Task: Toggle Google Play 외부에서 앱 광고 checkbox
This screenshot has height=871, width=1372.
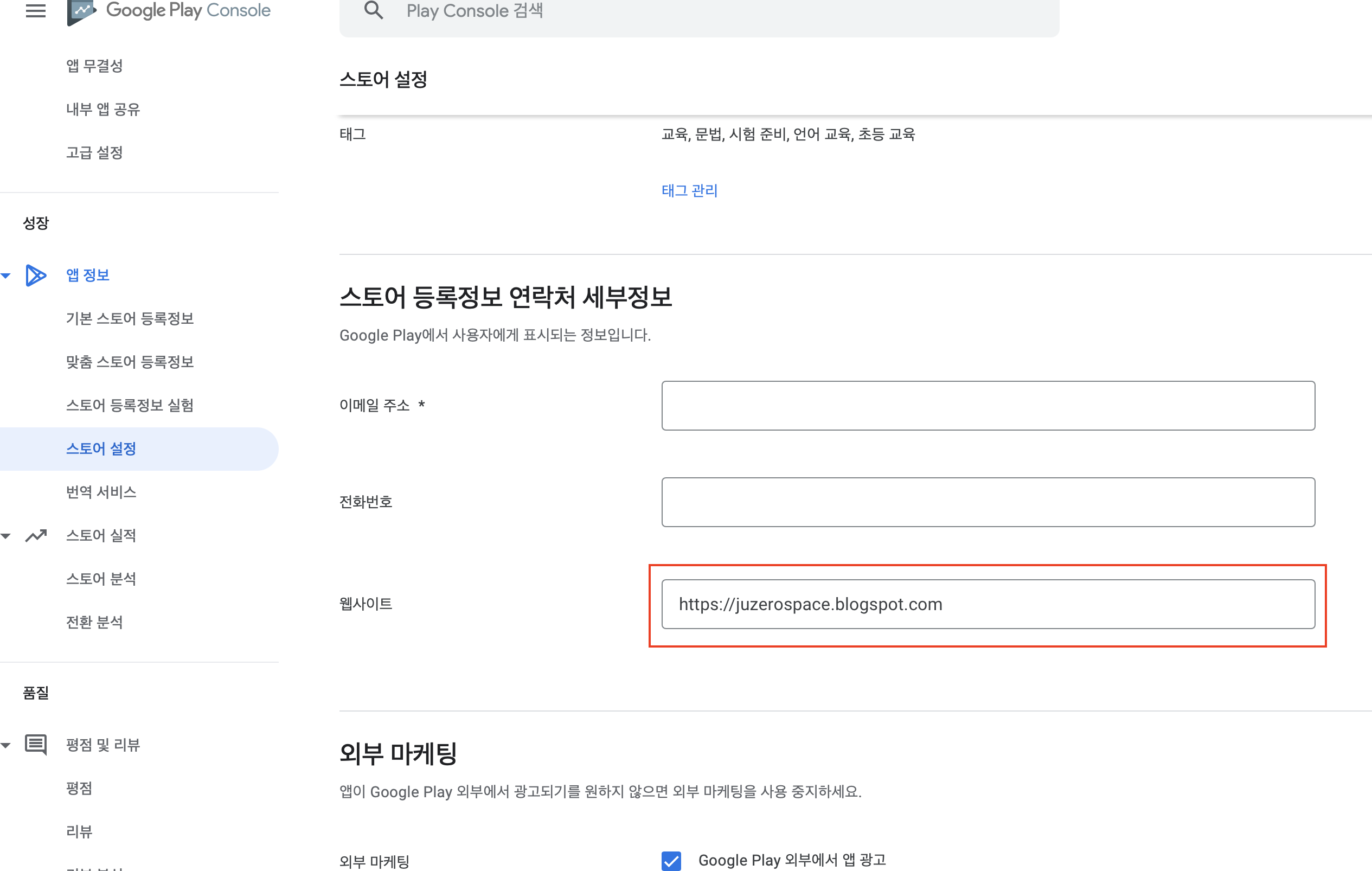Action: 671,860
